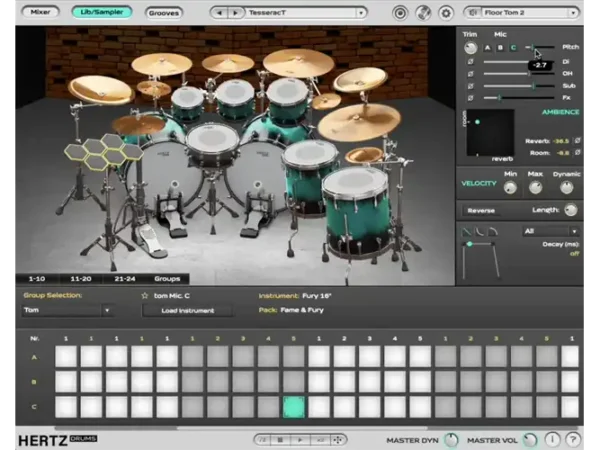Stop playback in the transport bar
The width and height of the screenshot is (600, 450).
tap(280, 440)
